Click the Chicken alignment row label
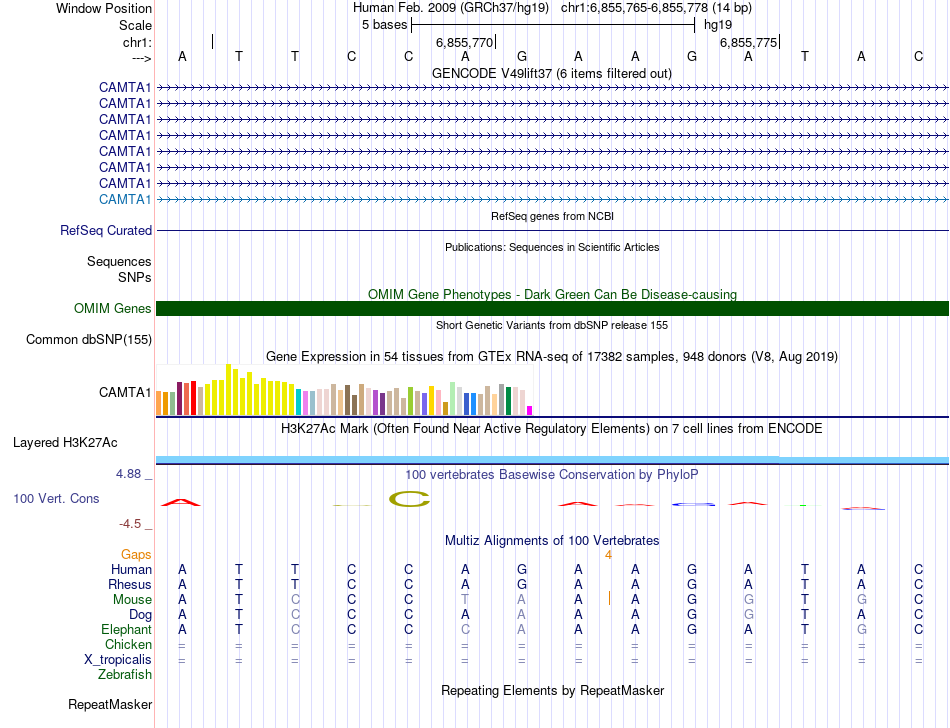950x728 pixels. (x=128, y=644)
